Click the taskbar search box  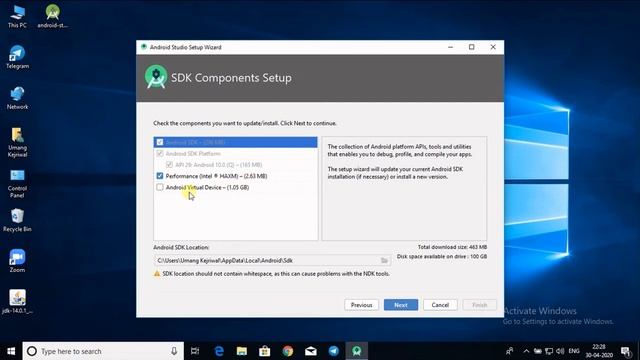click(103, 351)
